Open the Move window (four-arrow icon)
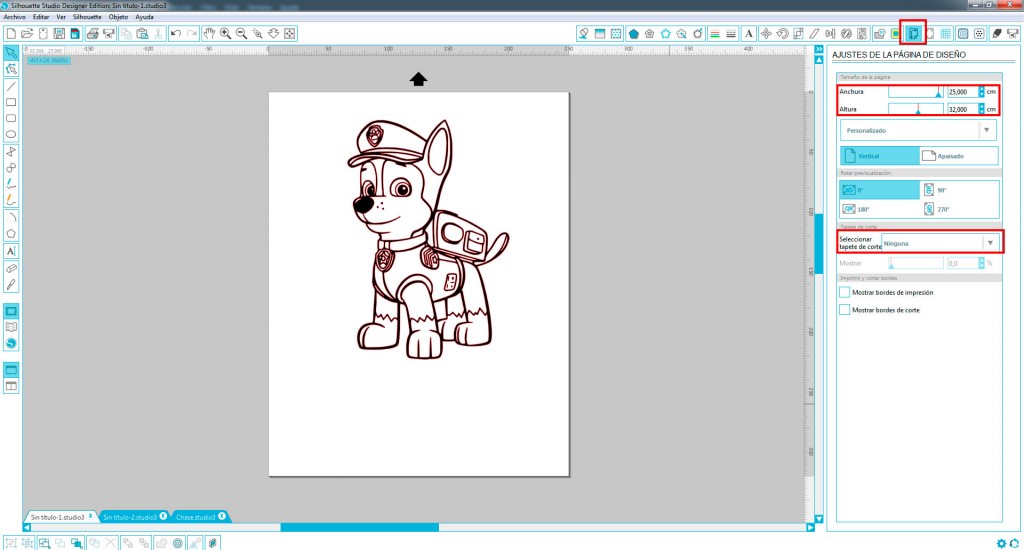Viewport: 1024px width, 550px height. tap(766, 33)
